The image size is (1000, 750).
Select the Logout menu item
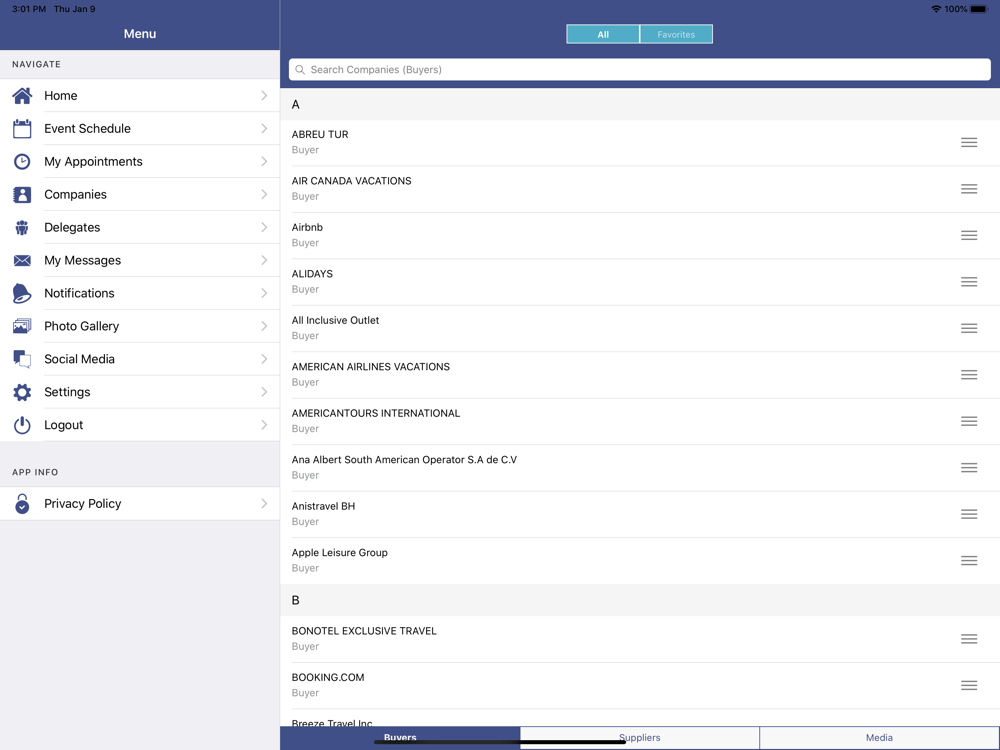[140, 425]
